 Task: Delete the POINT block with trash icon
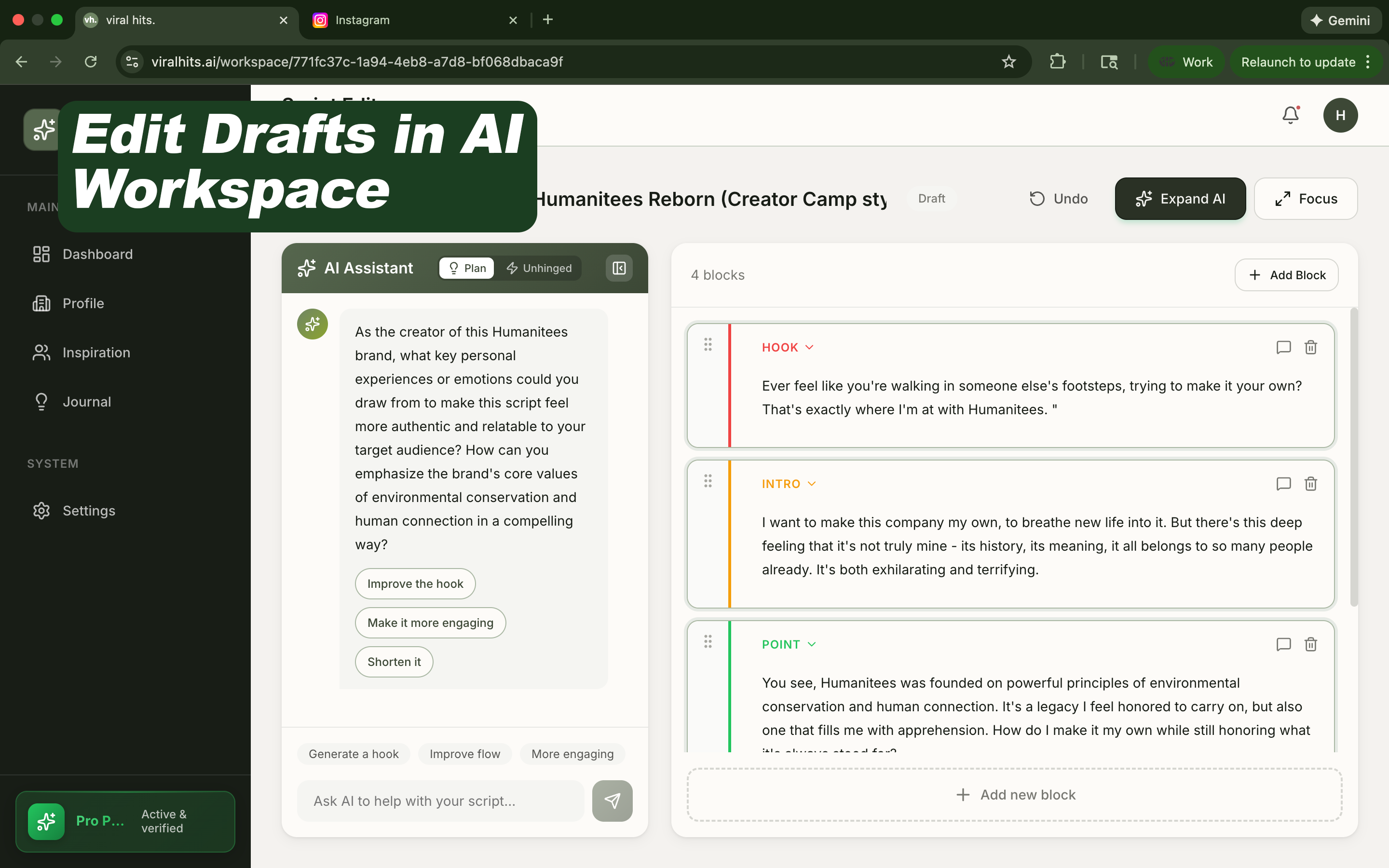coord(1310,644)
